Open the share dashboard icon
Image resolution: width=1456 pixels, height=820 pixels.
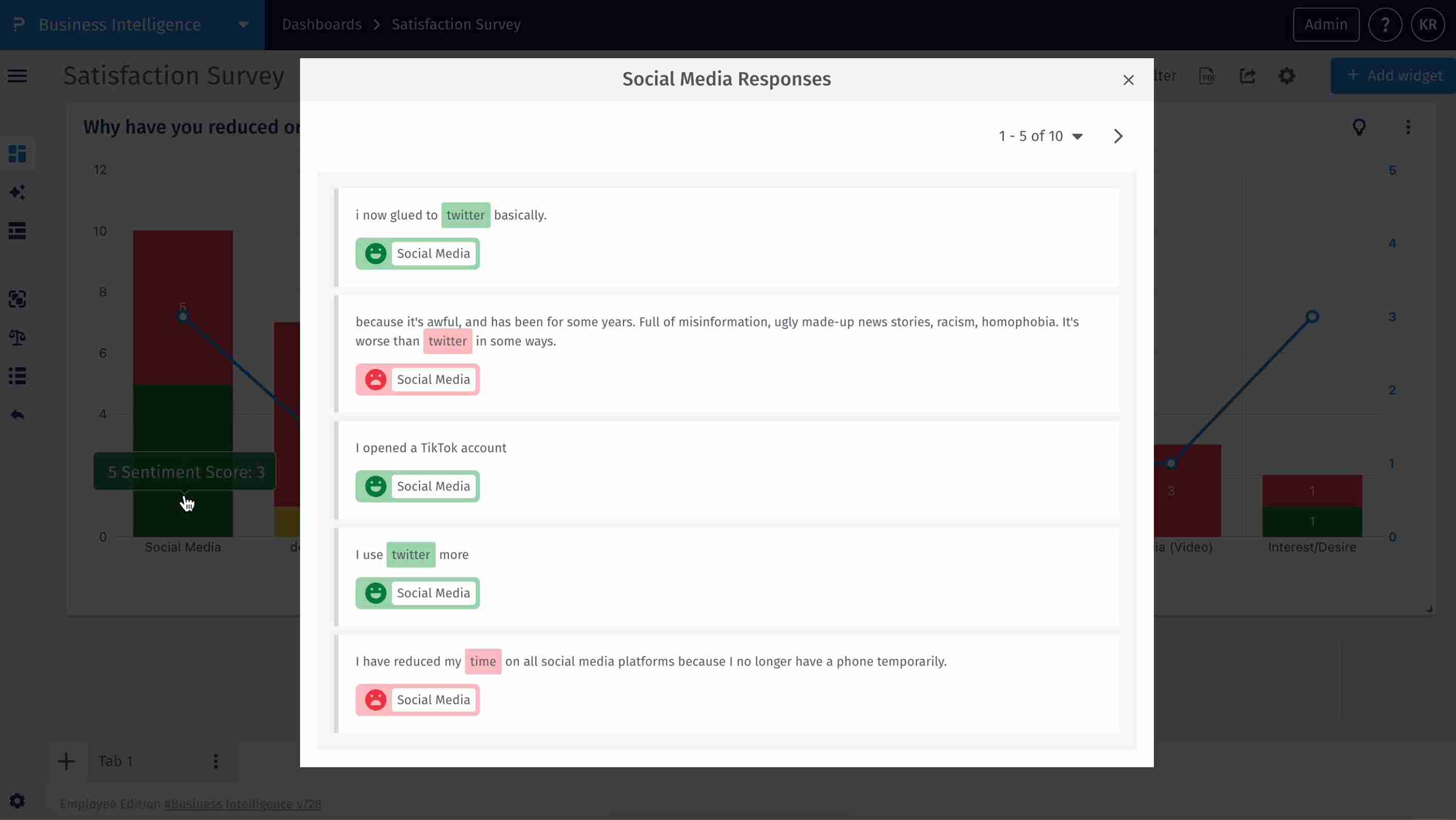pyautogui.click(x=1249, y=75)
